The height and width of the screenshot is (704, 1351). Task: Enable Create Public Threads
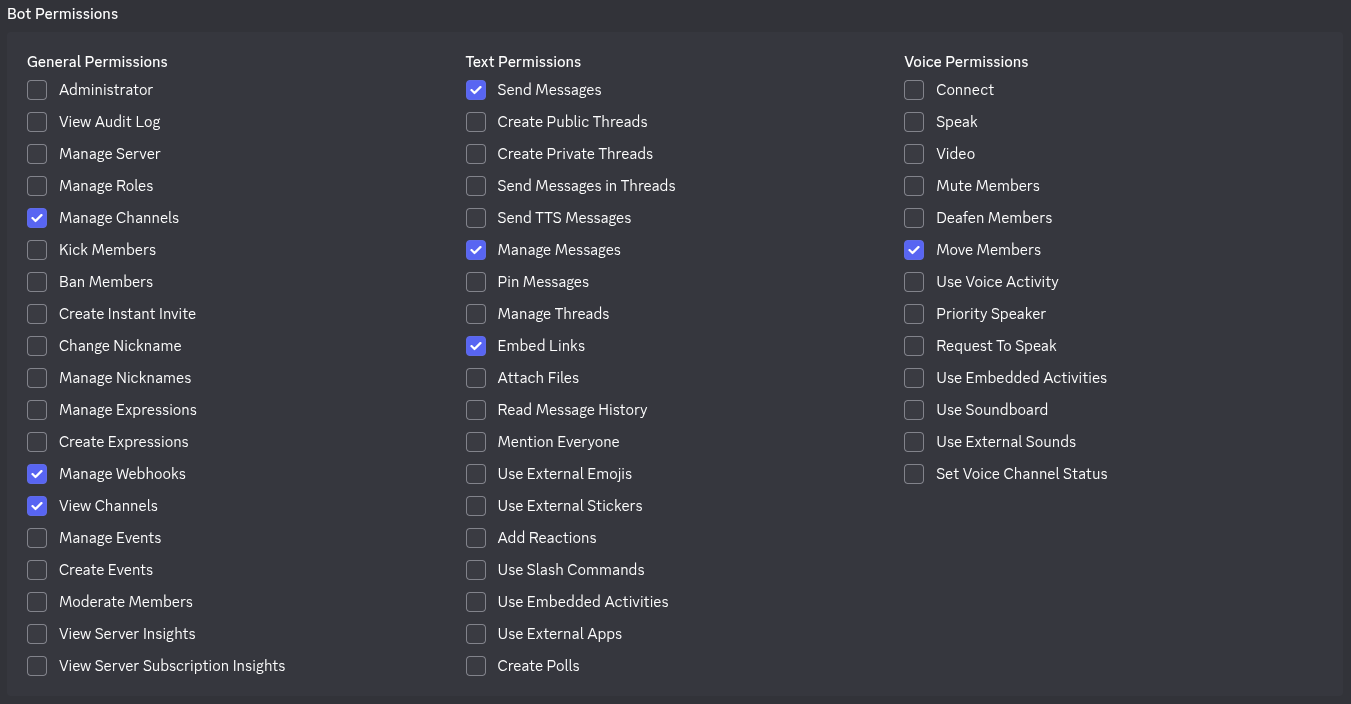(x=476, y=121)
